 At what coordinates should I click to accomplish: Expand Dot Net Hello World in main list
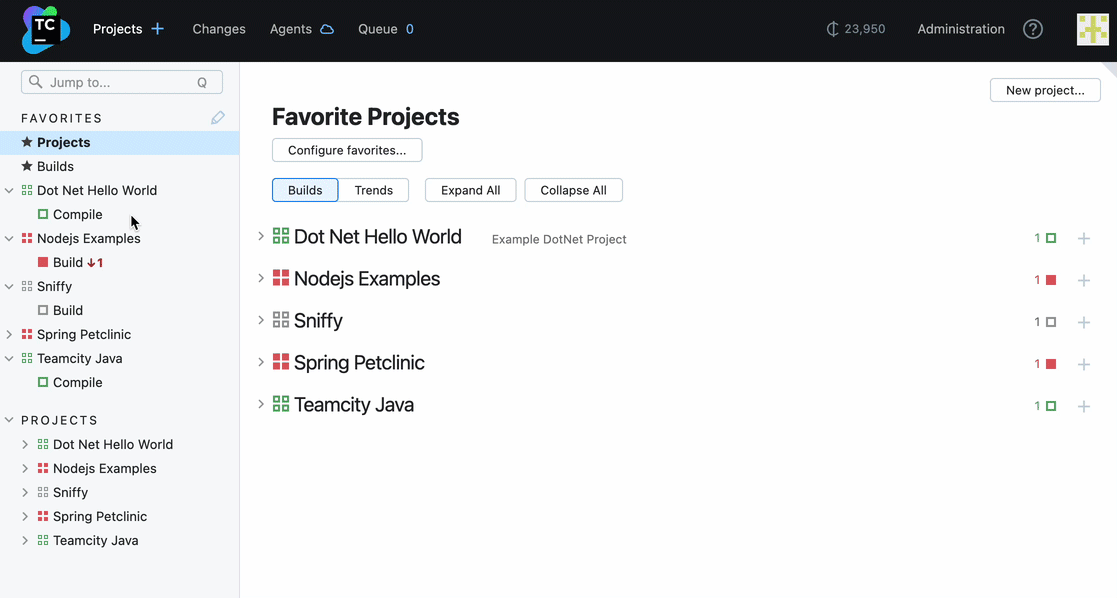[x=261, y=236]
